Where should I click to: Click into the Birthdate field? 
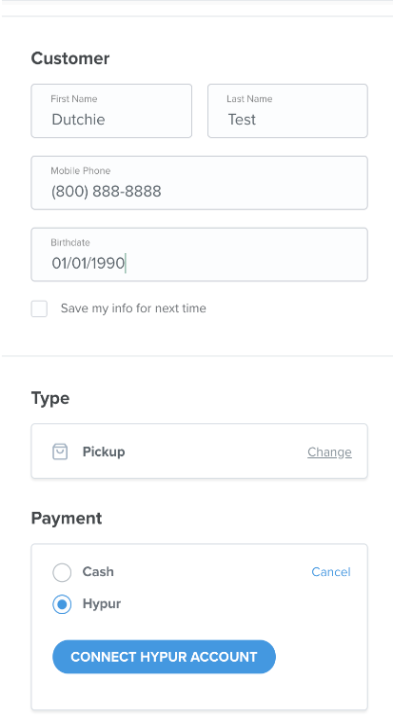tap(199, 254)
